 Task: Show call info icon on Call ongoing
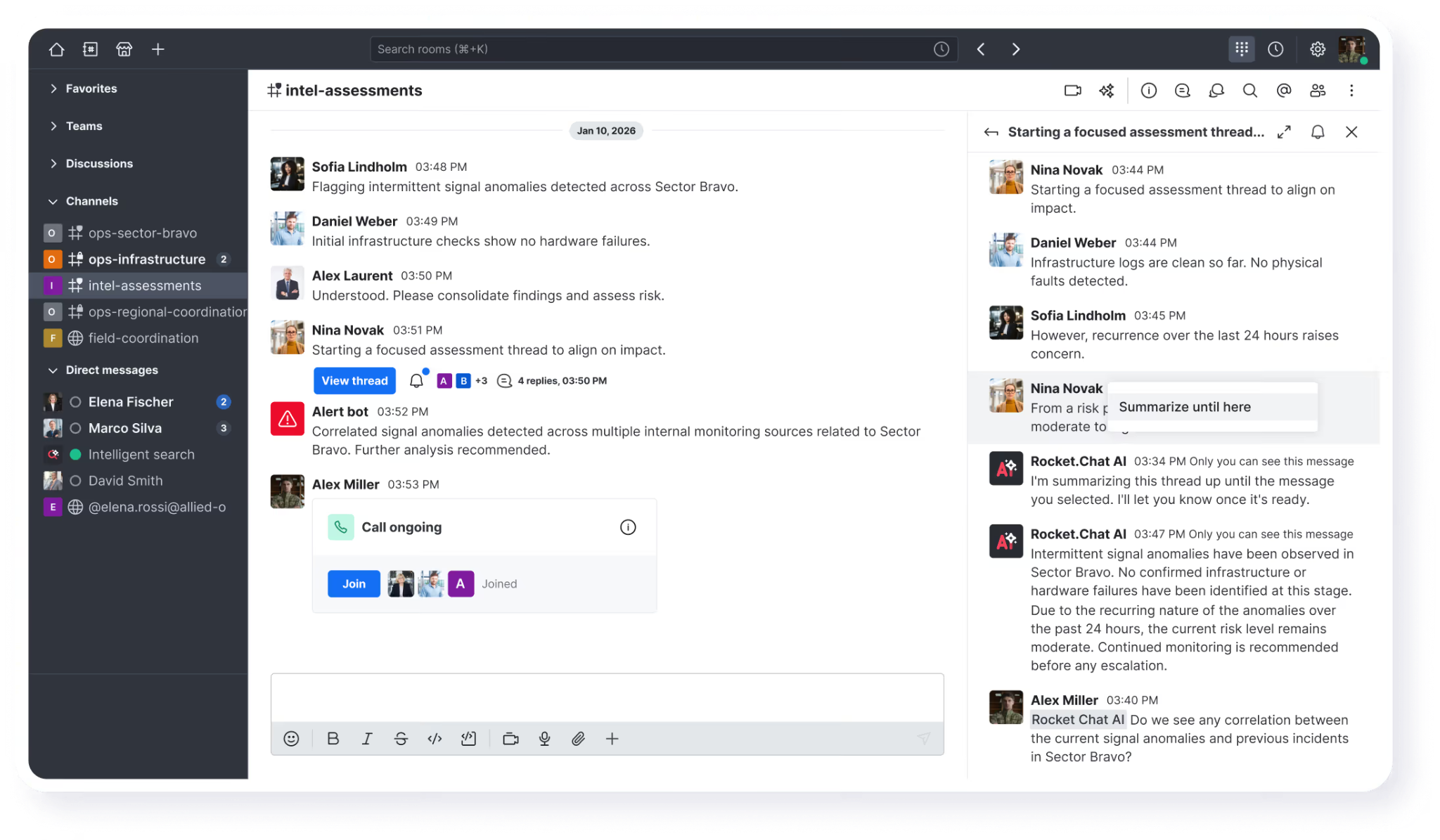(x=627, y=527)
